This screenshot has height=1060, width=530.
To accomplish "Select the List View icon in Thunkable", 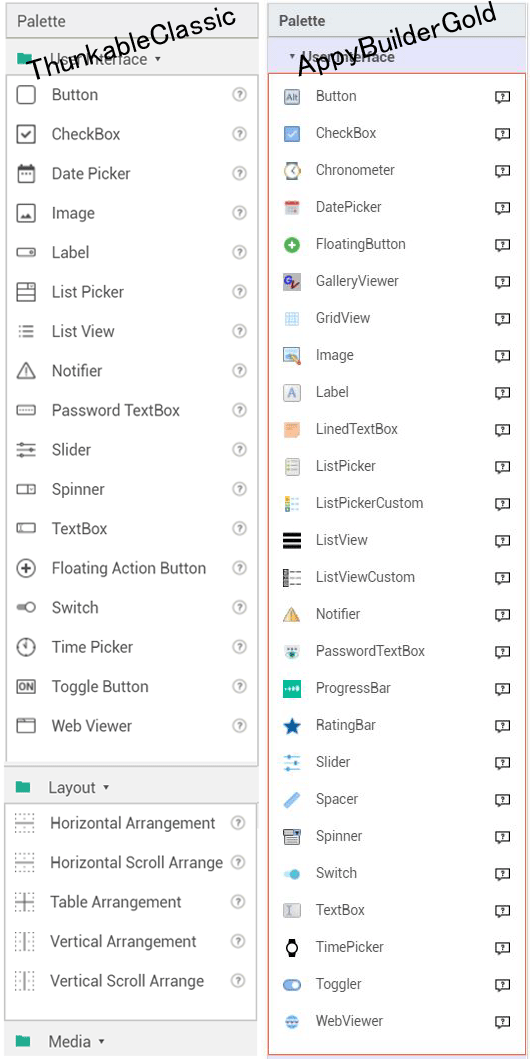I will [26, 331].
